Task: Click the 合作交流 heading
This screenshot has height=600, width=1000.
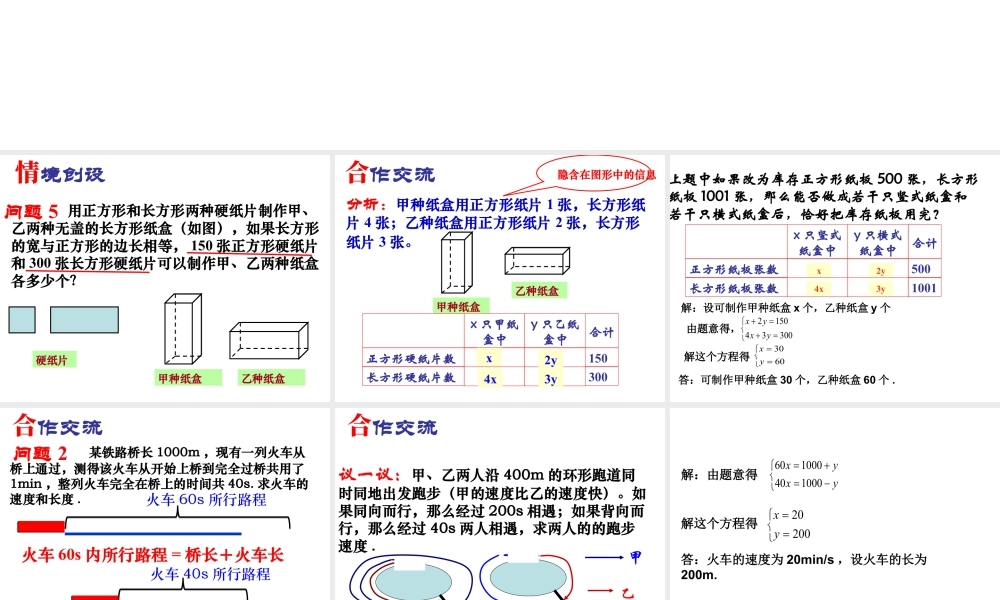Action: [x=393, y=172]
